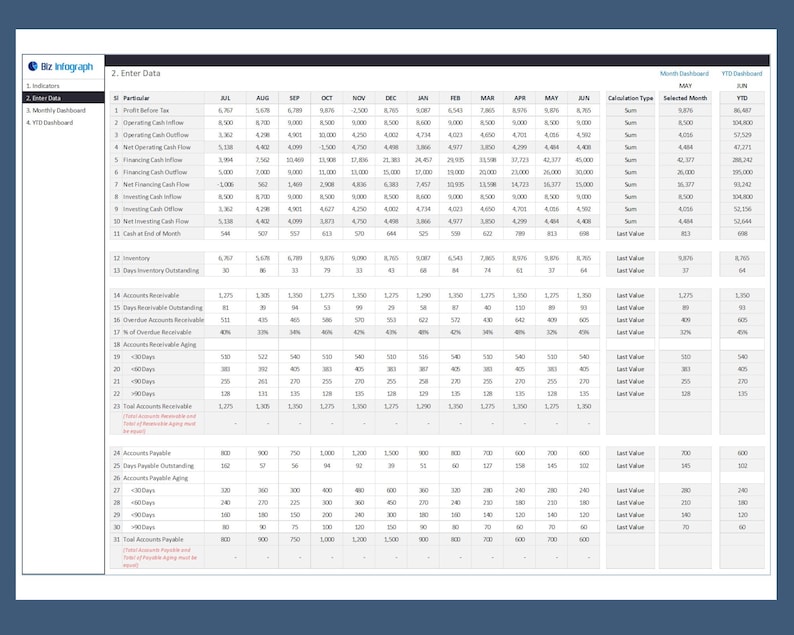794x635 pixels.
Task: Select the Accounts Payable row label
Action: coord(147,453)
